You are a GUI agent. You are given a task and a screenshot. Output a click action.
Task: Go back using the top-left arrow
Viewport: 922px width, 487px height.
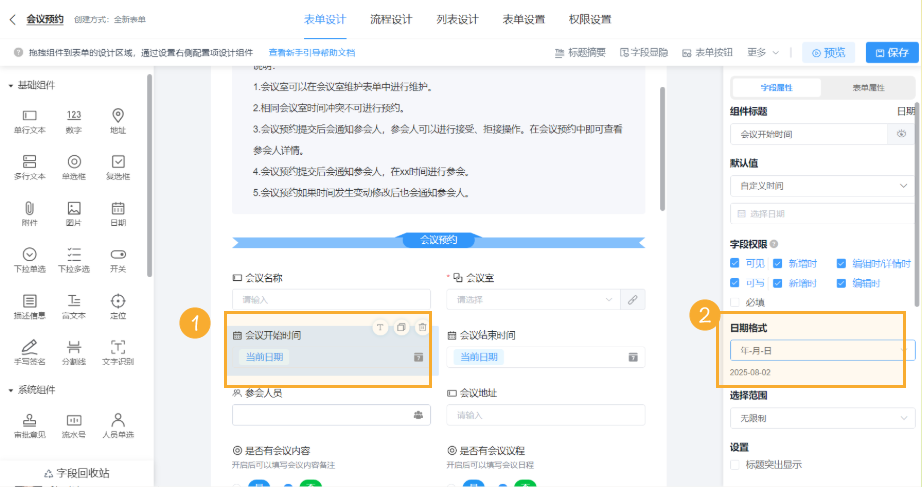click(12, 19)
